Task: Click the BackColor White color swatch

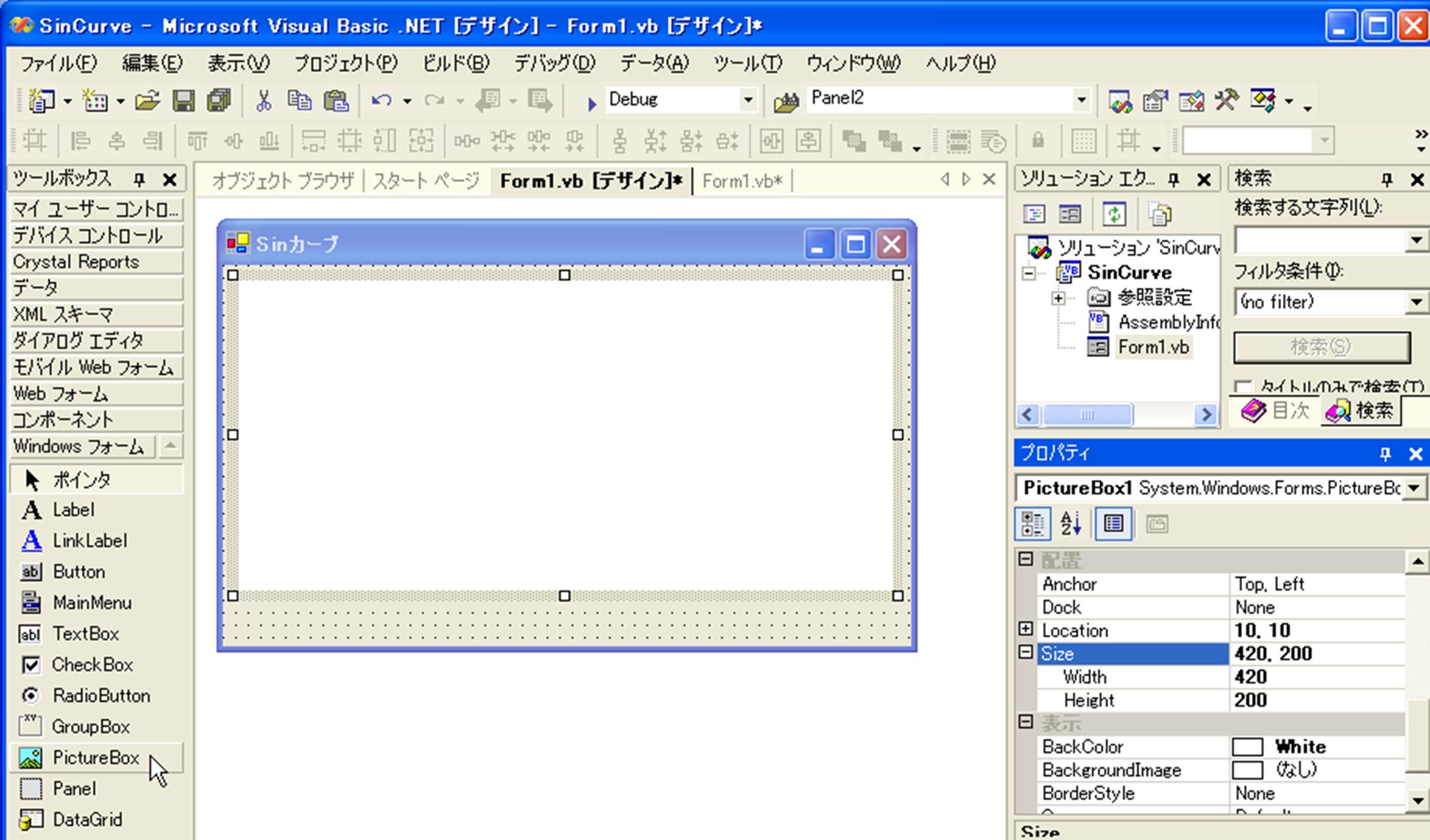Action: [x=1247, y=747]
